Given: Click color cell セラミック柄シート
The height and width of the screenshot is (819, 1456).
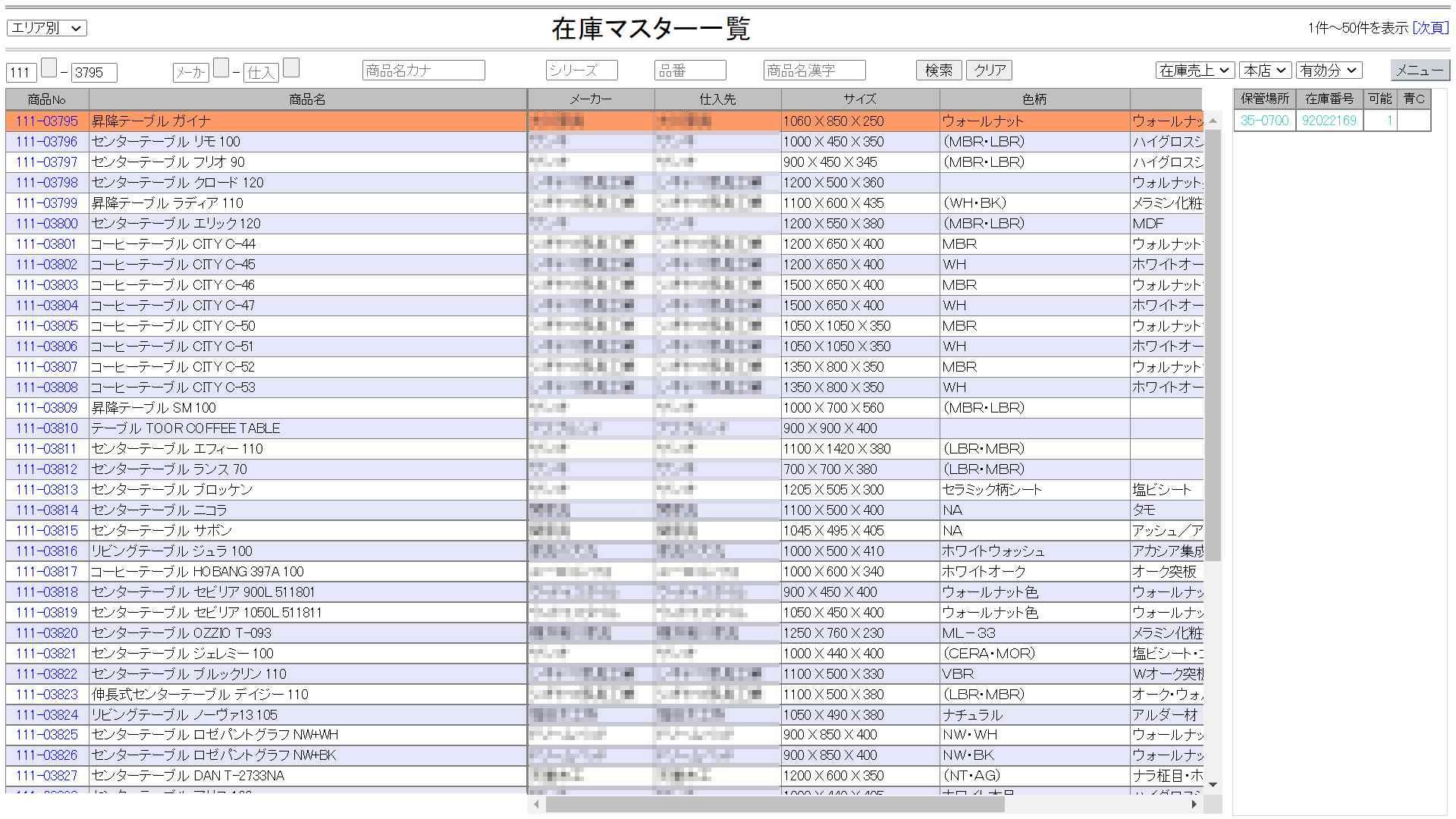Looking at the screenshot, I should click(1034, 490).
